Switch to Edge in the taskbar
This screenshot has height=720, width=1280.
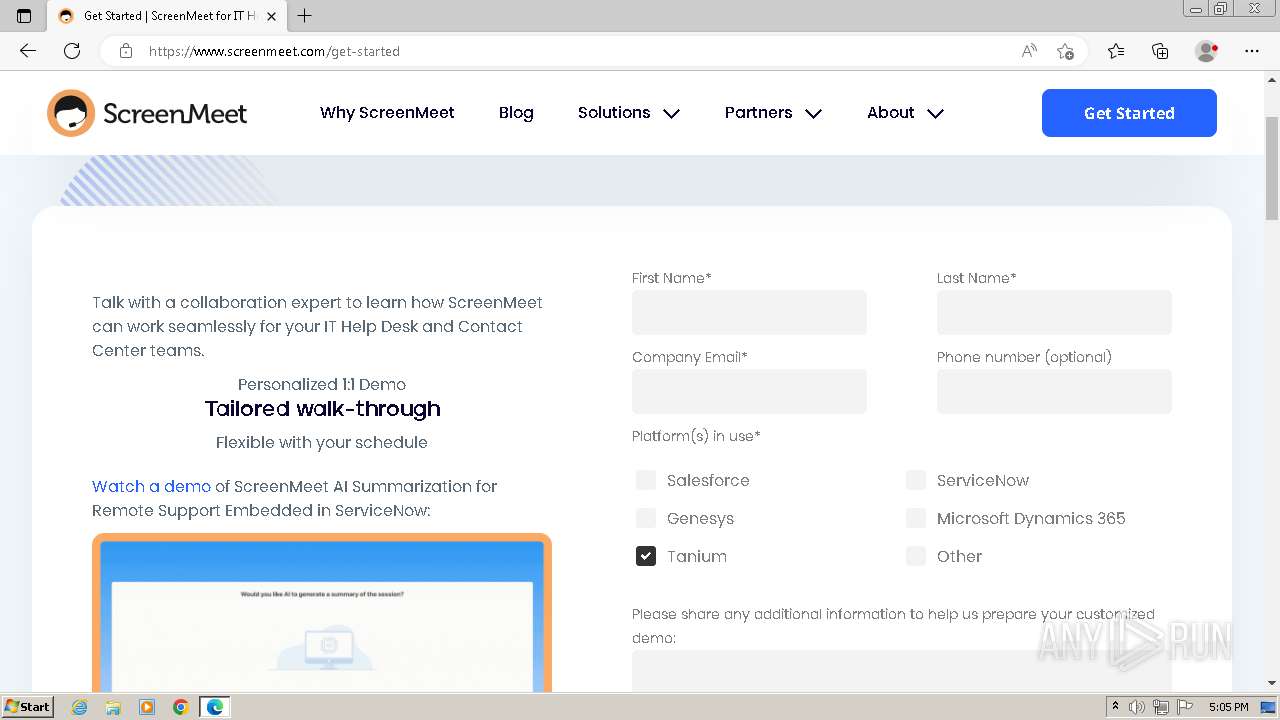(x=215, y=707)
